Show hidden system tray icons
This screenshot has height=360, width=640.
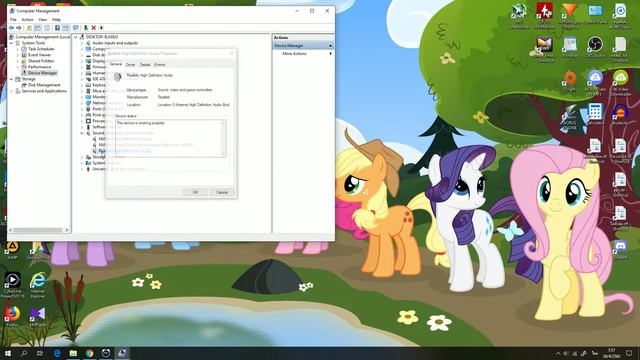558,353
